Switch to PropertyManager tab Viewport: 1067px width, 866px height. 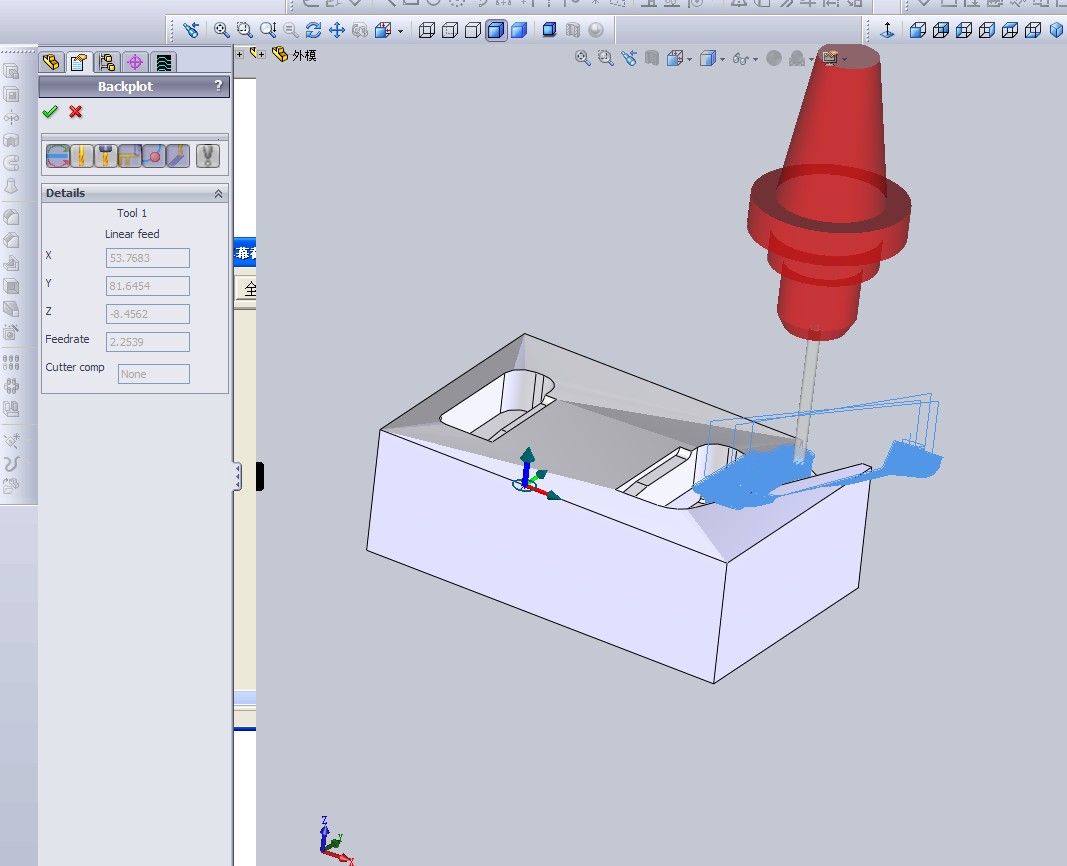click(x=79, y=63)
